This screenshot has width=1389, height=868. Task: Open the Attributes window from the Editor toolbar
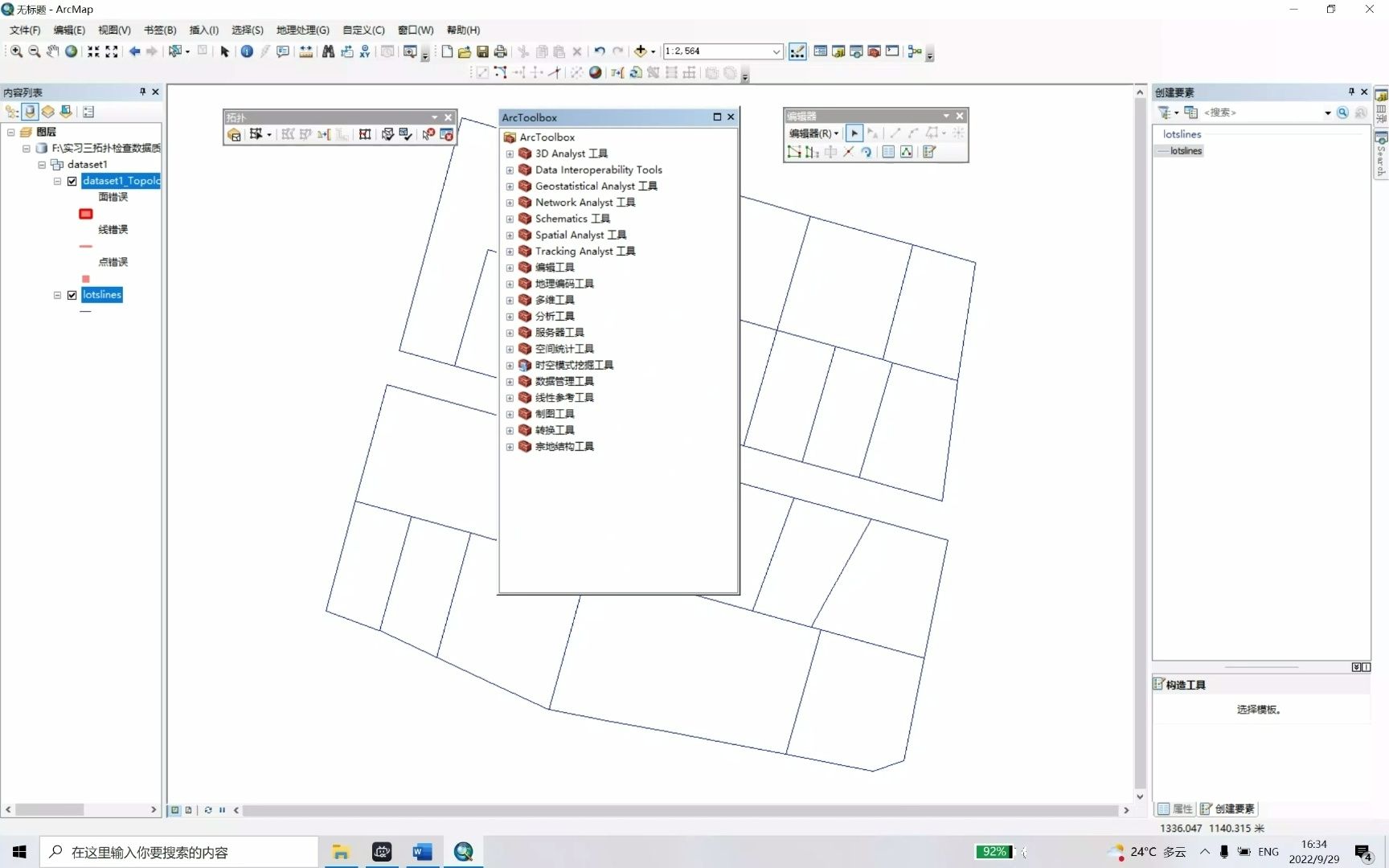(888, 153)
